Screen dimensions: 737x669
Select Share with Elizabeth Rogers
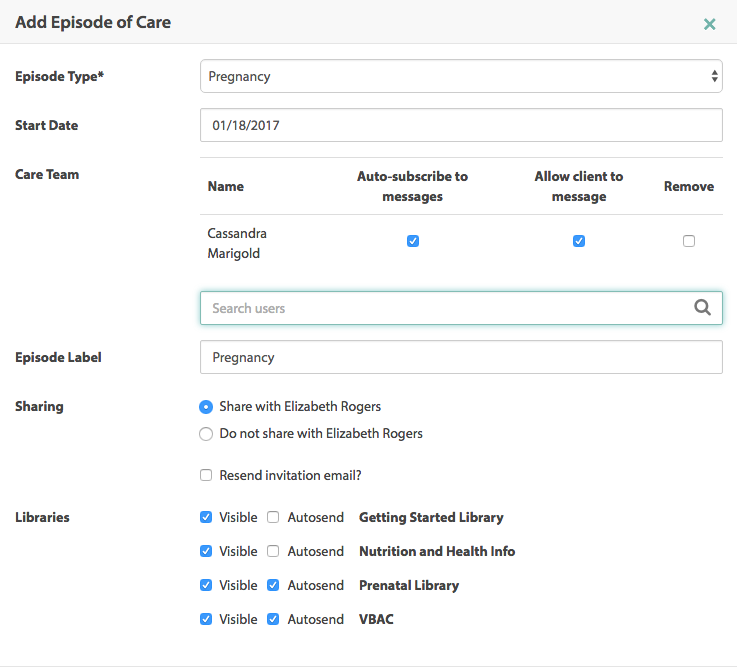(206, 407)
